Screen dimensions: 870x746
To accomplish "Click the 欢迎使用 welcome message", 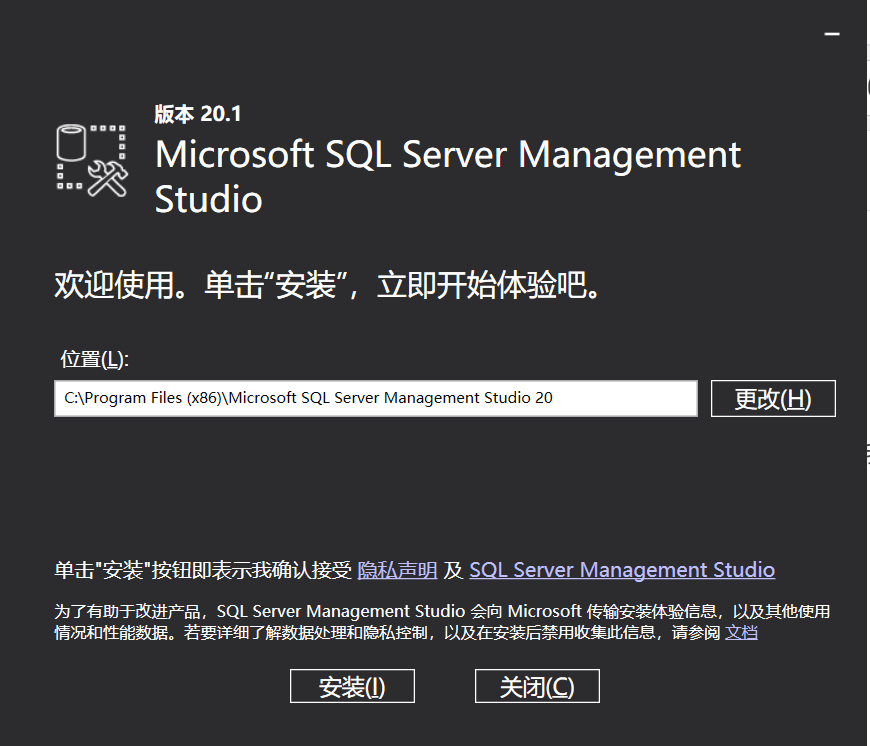I will (x=331, y=286).
